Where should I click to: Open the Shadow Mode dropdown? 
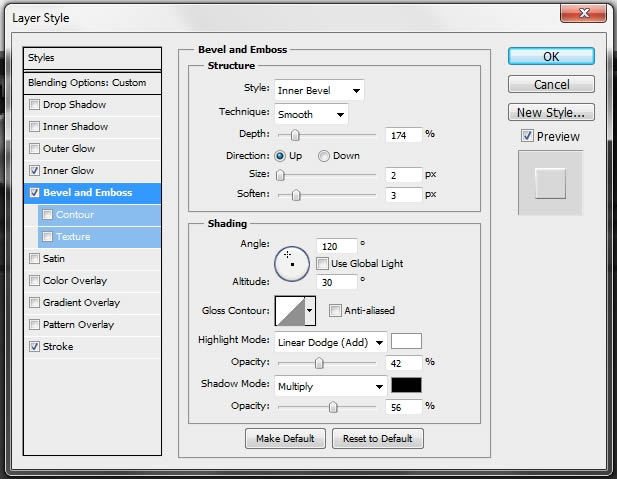click(x=331, y=386)
